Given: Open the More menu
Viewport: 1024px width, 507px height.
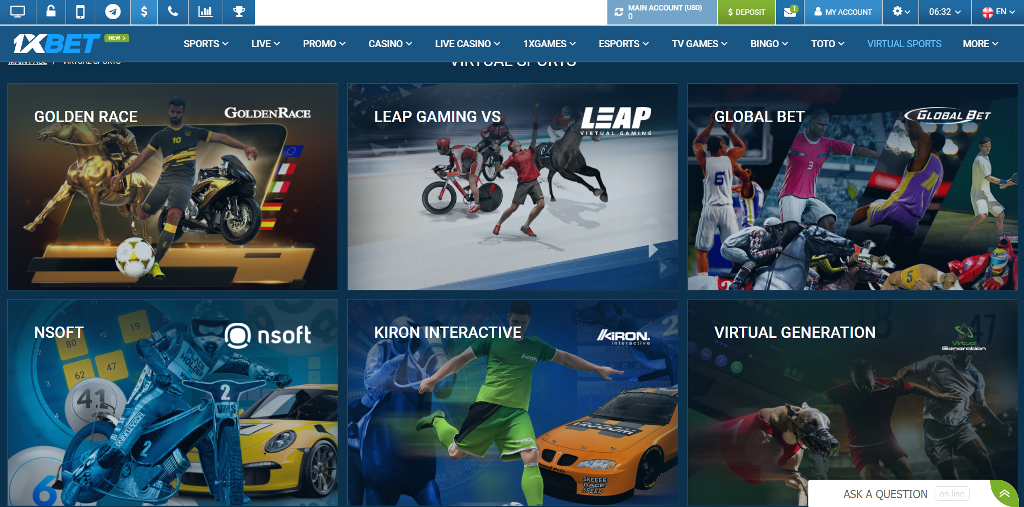Looking at the screenshot, I should coord(980,44).
